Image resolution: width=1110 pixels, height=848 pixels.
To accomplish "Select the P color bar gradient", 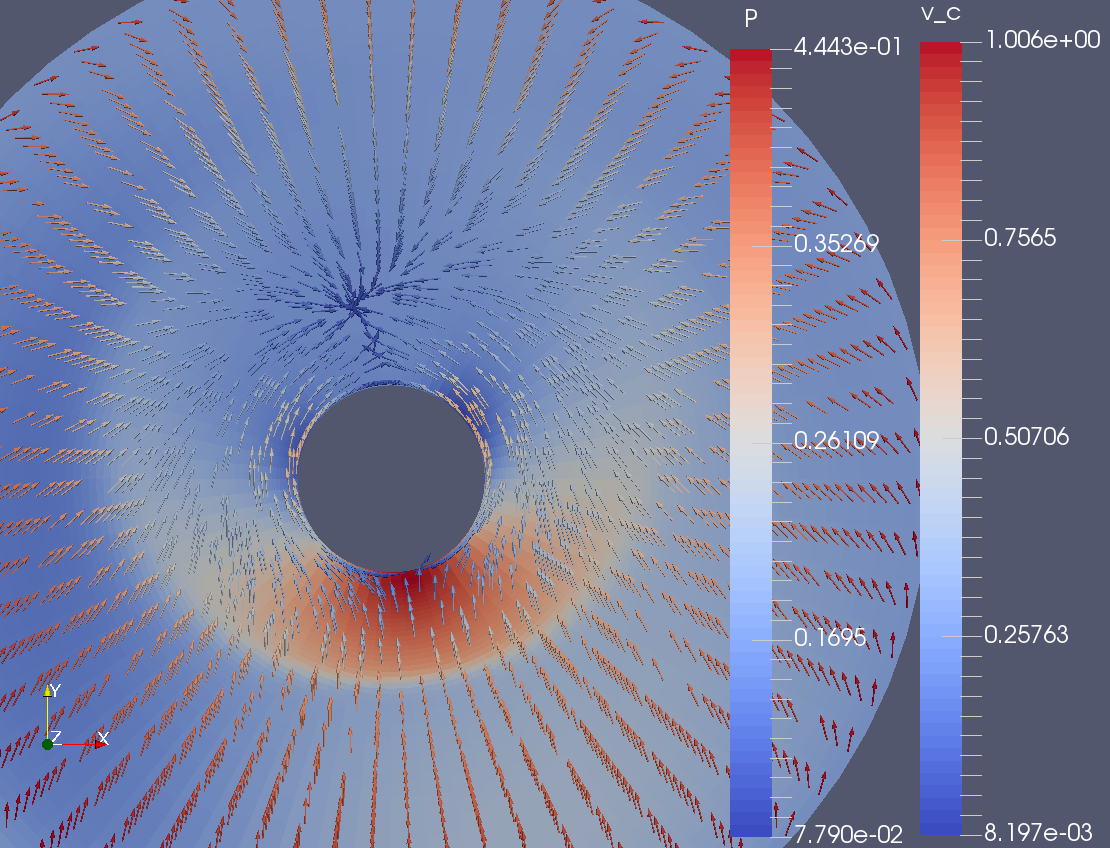I will tap(751, 442).
